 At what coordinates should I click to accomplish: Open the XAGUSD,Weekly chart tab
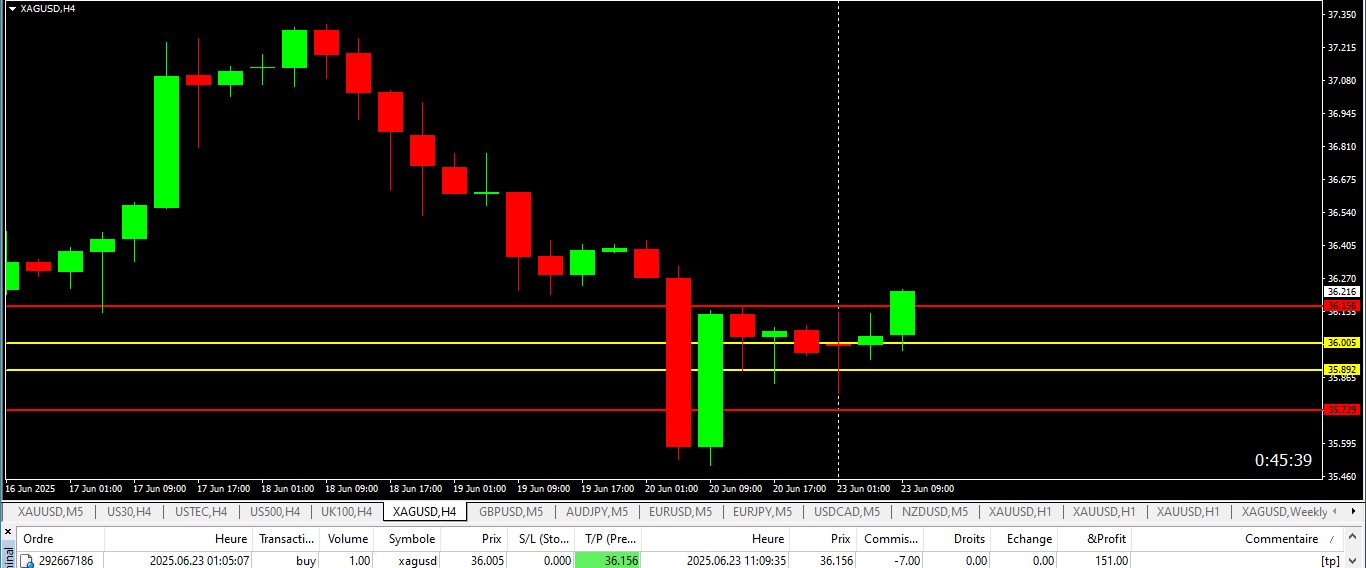click(1285, 511)
